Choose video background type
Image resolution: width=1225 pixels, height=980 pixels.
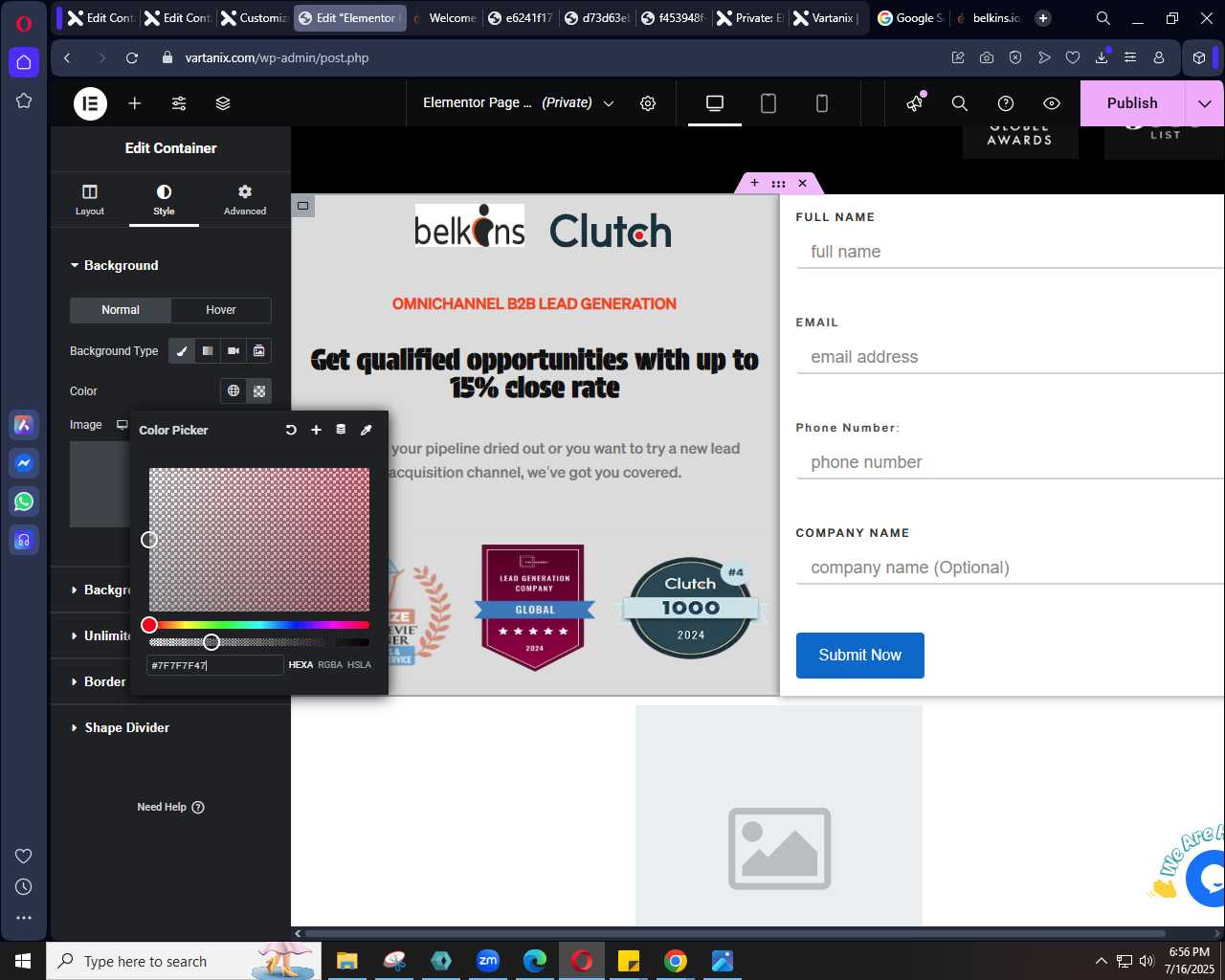pos(234,351)
